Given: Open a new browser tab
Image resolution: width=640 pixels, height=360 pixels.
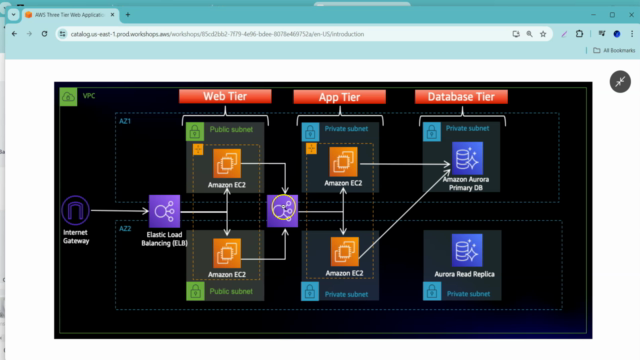Looking at the screenshot, I should click(x=128, y=15).
